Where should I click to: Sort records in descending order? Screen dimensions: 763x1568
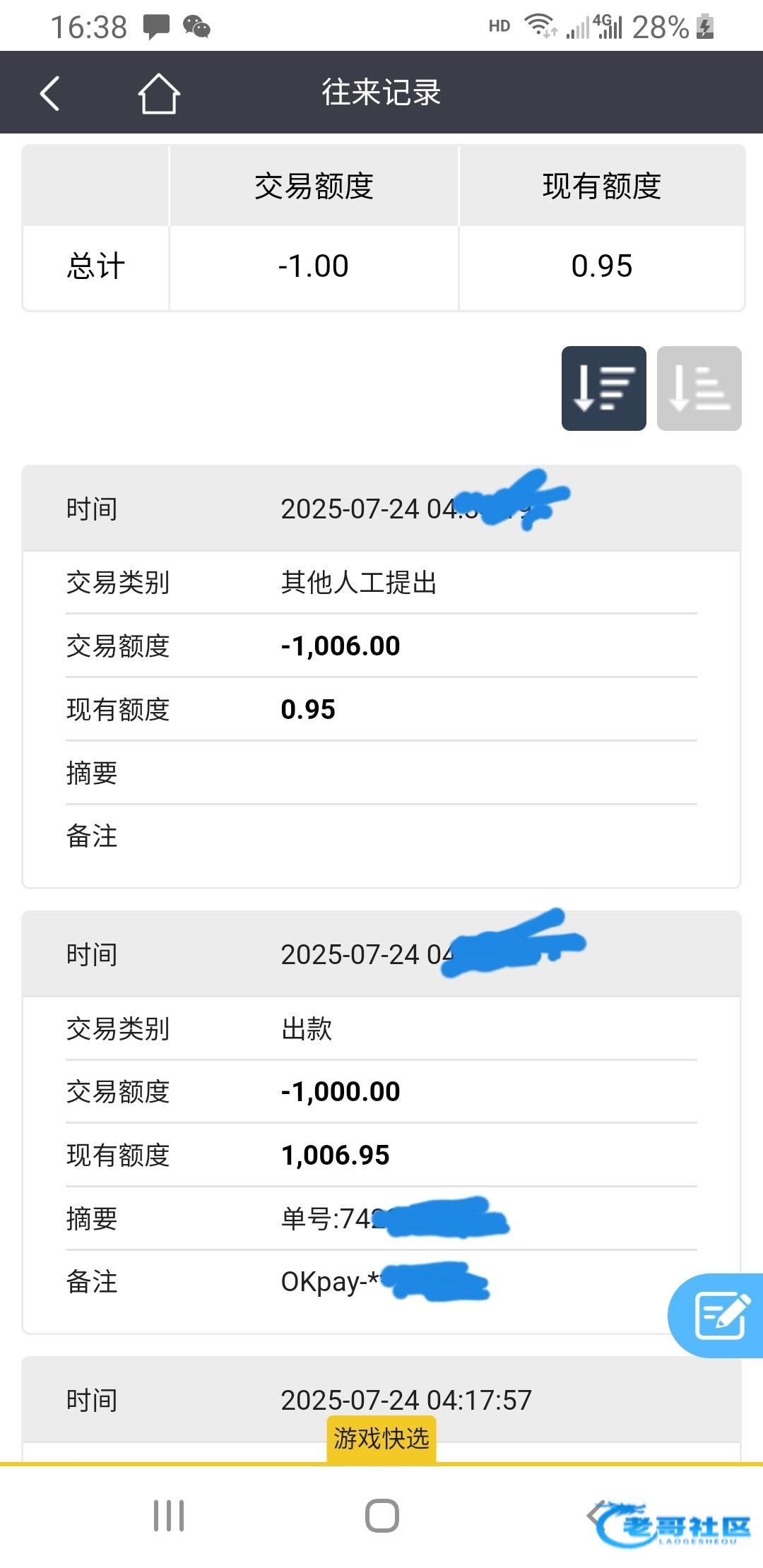tap(603, 388)
